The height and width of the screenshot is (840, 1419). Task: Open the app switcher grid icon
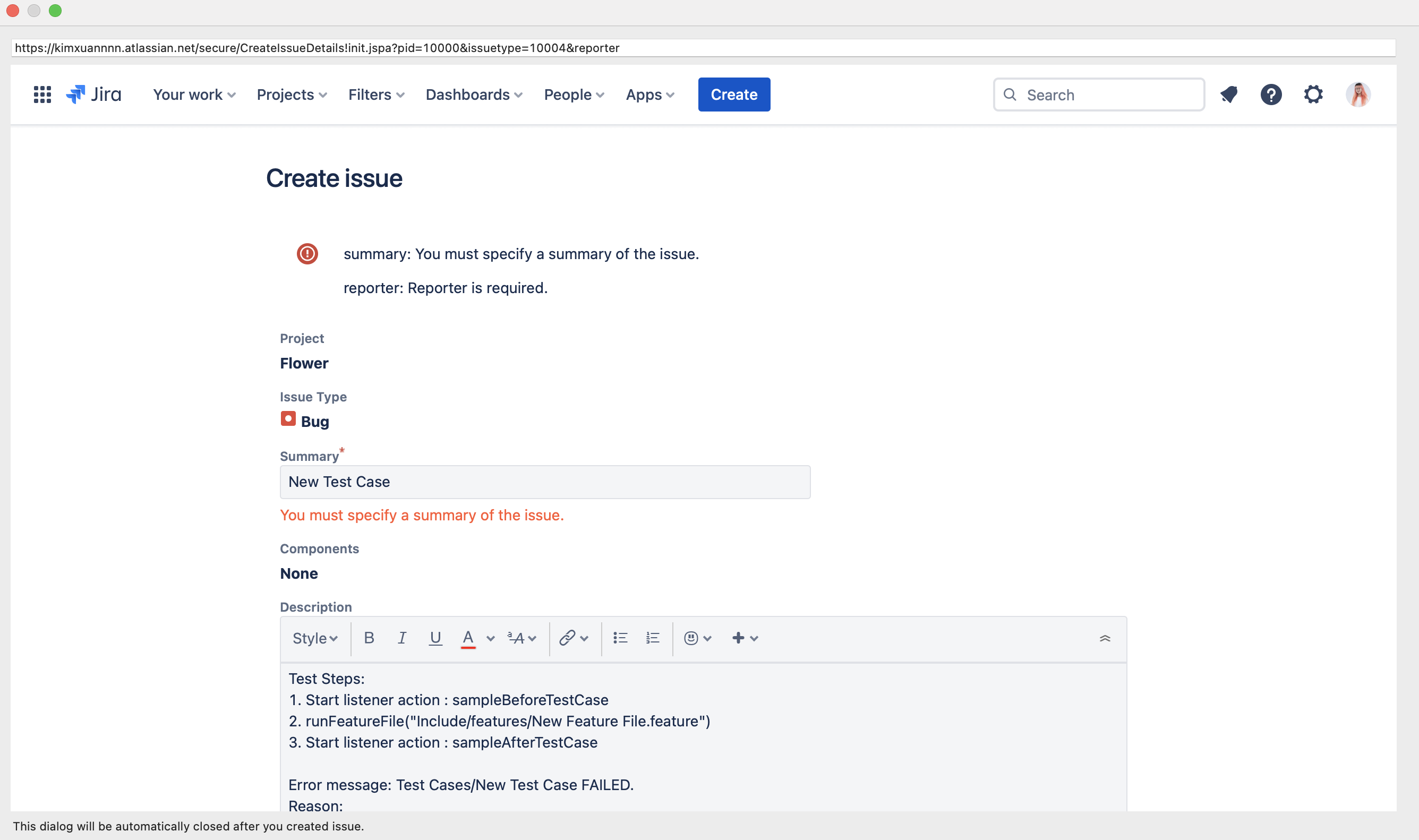click(42, 95)
